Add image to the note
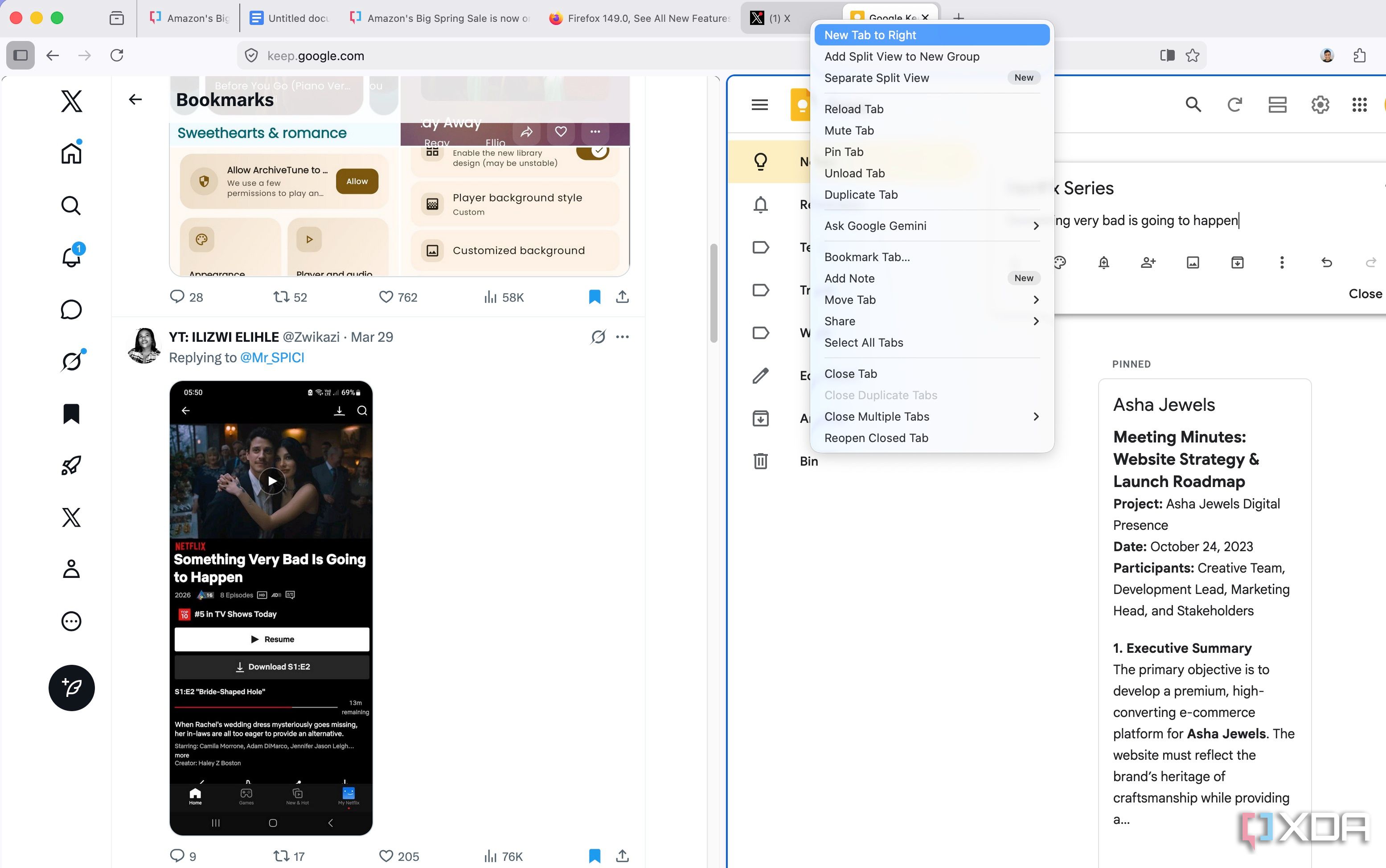The image size is (1386, 868). point(1193,263)
